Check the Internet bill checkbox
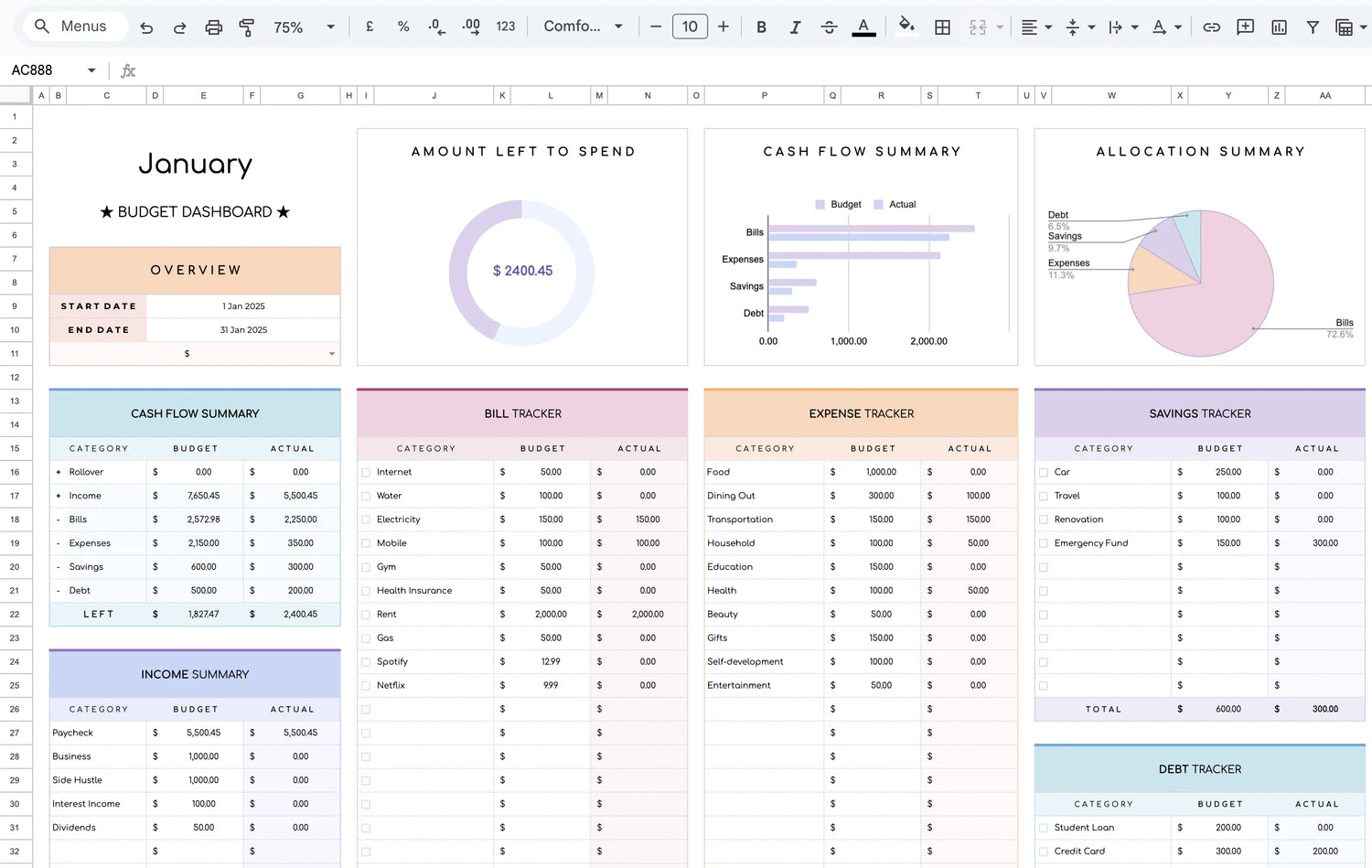 (366, 473)
